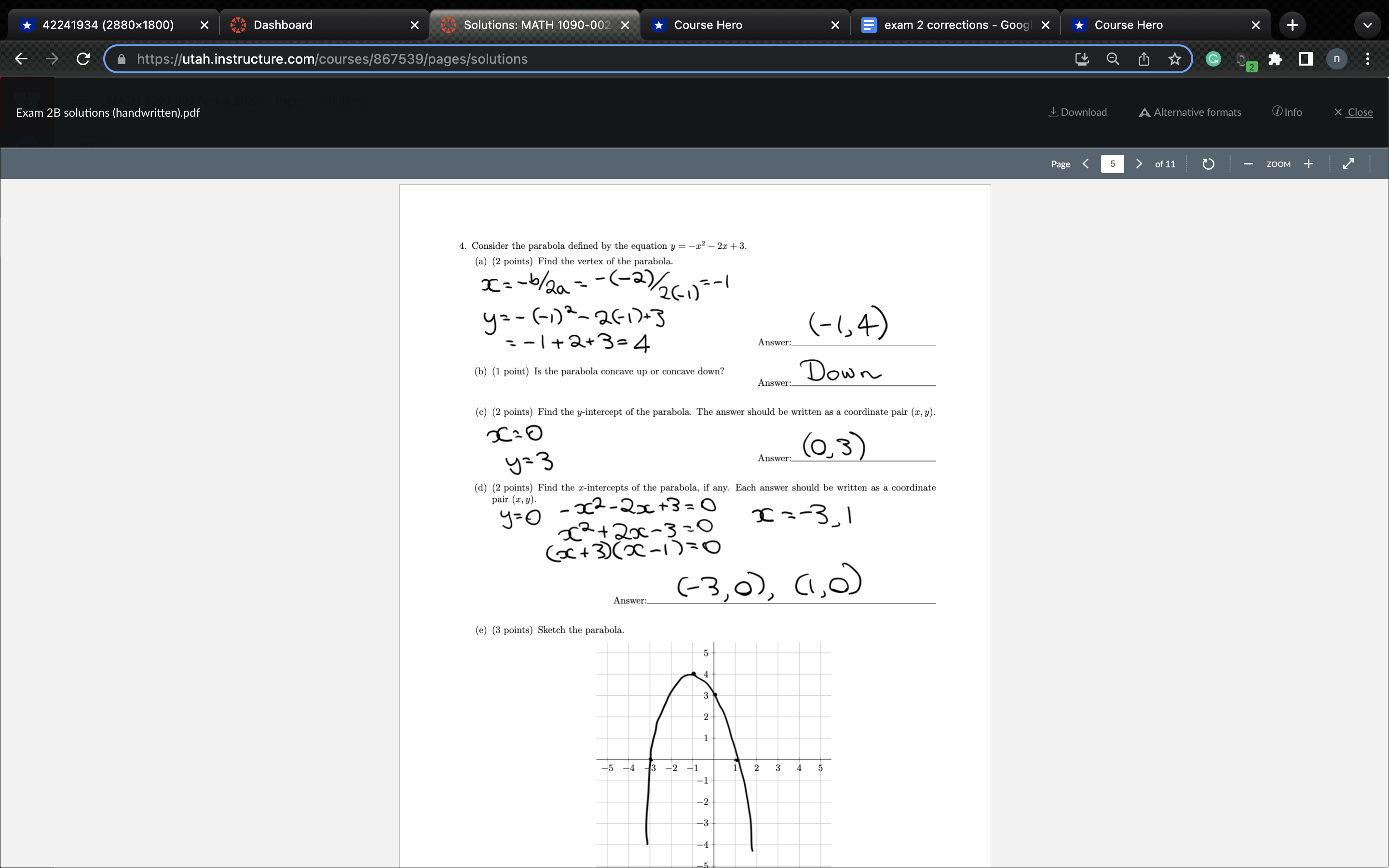This screenshot has height=868, width=1389.
Task: Enter fullscreen PDF view with expand icon
Action: [x=1348, y=163]
